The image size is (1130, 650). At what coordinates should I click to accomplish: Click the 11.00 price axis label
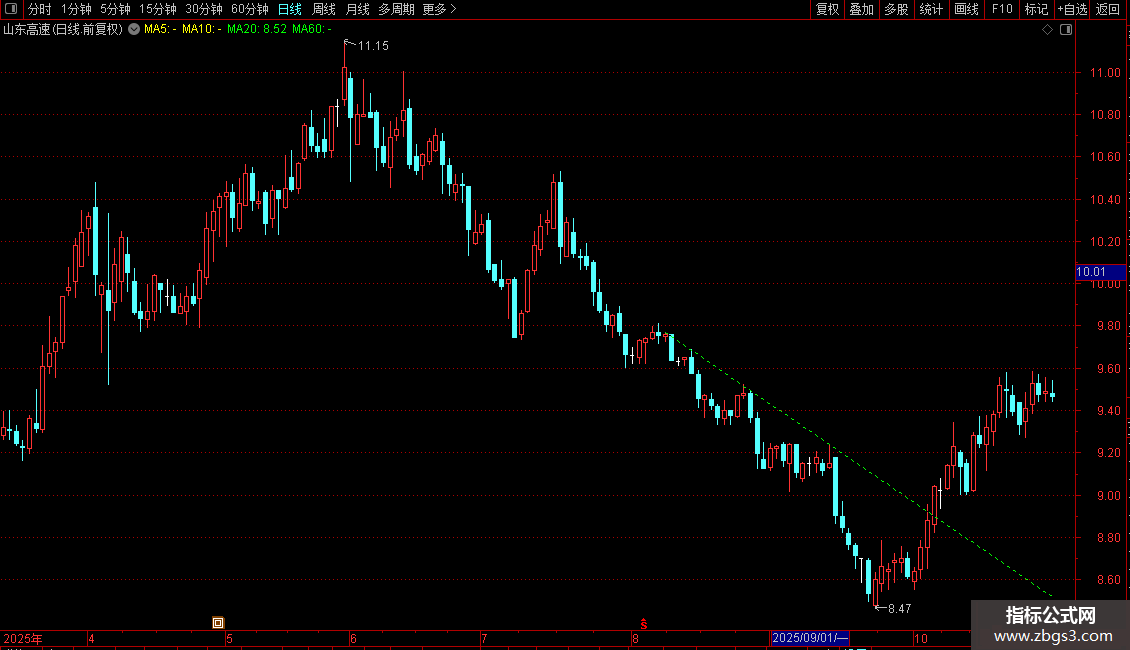click(x=1105, y=73)
